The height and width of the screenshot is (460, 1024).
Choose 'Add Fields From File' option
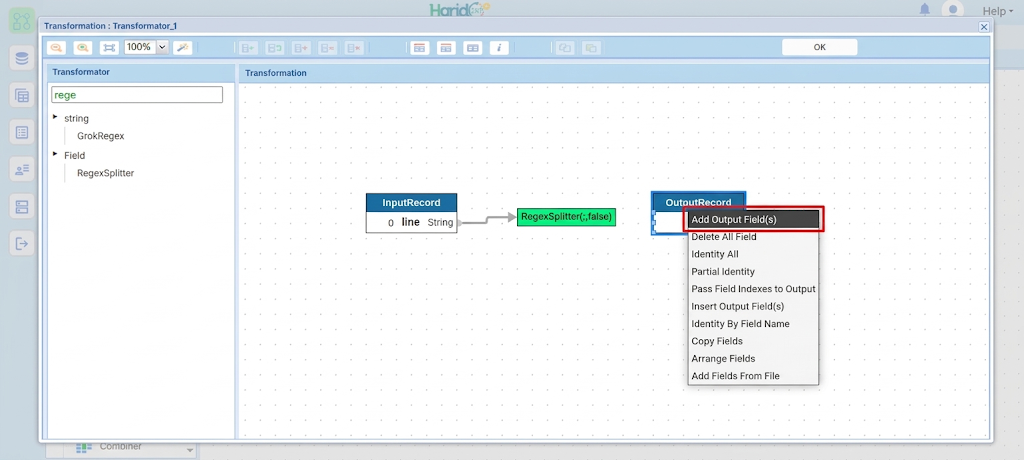[x=753, y=376]
